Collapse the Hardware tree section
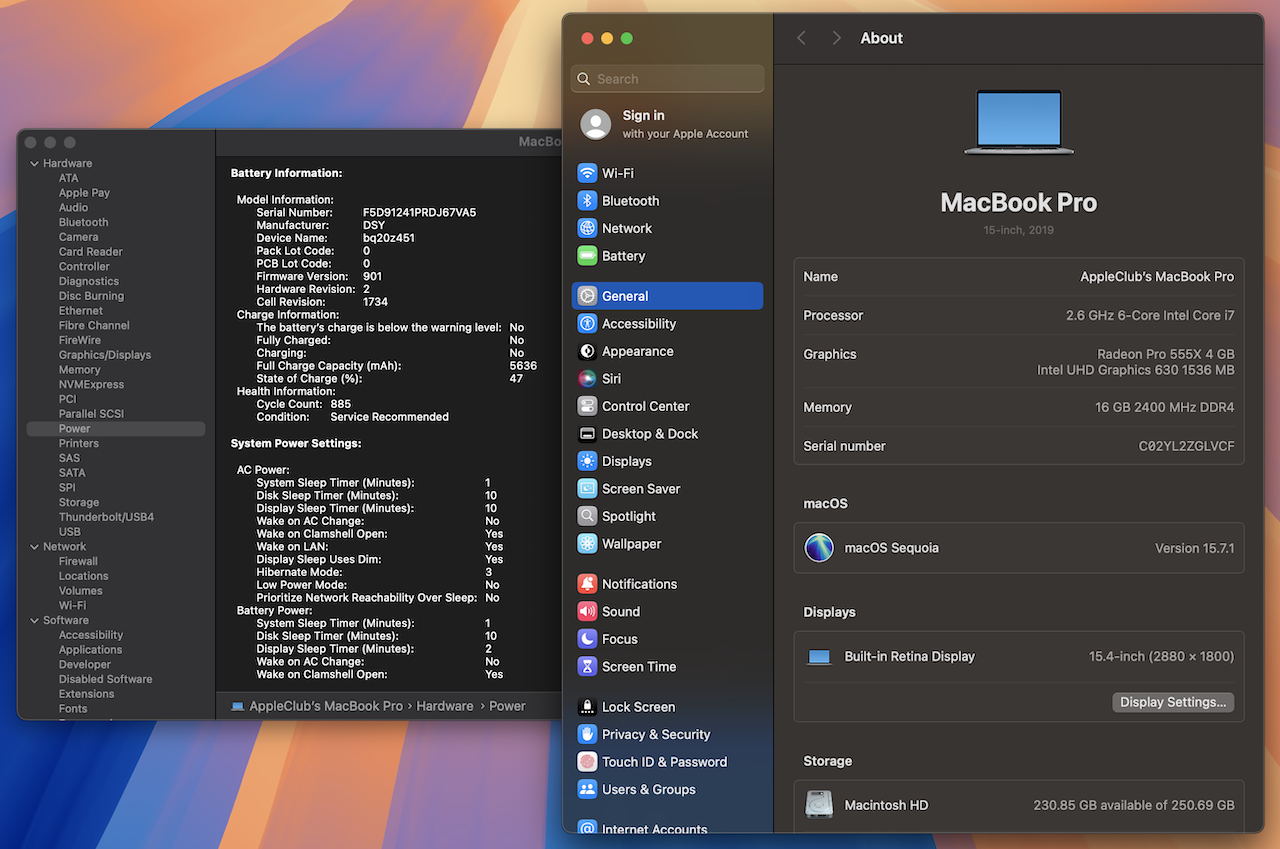The image size is (1280, 849). tap(34, 164)
